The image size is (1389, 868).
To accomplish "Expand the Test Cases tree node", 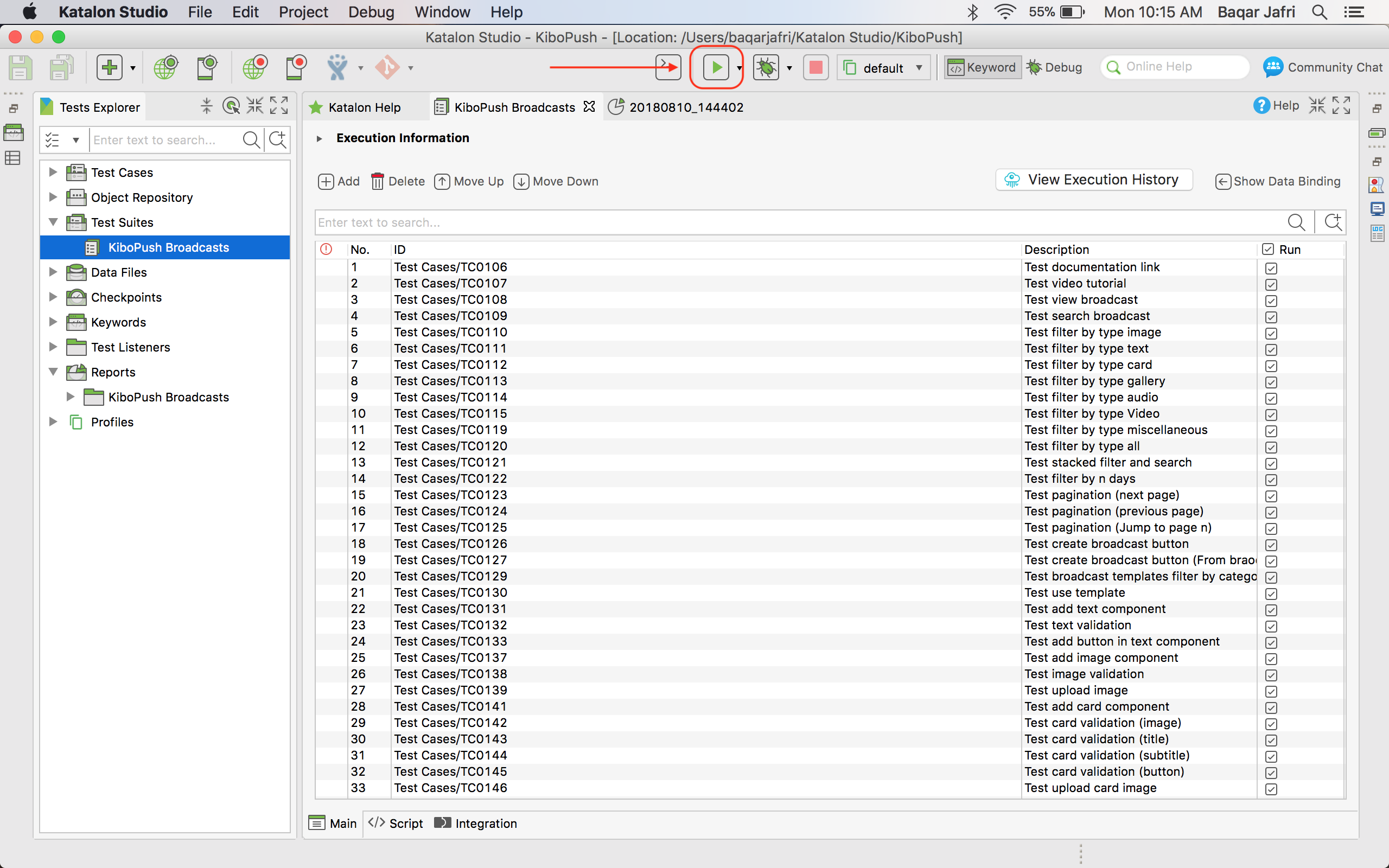I will (x=52, y=171).
